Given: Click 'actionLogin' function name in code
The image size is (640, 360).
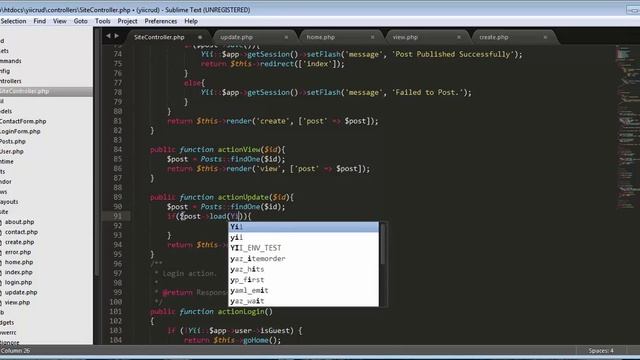Looking at the screenshot, I should [241, 311].
